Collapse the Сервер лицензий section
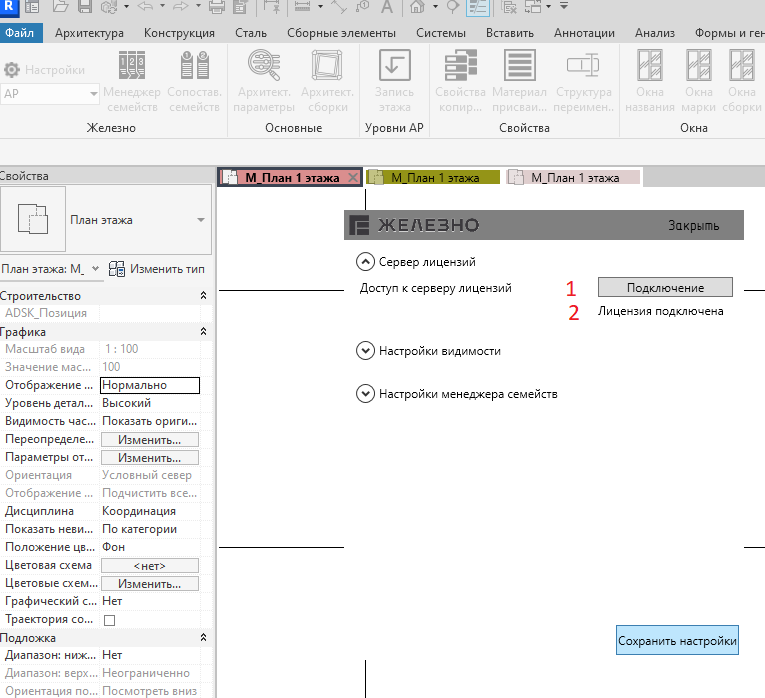Viewport: 765px width, 698px height. [x=365, y=262]
